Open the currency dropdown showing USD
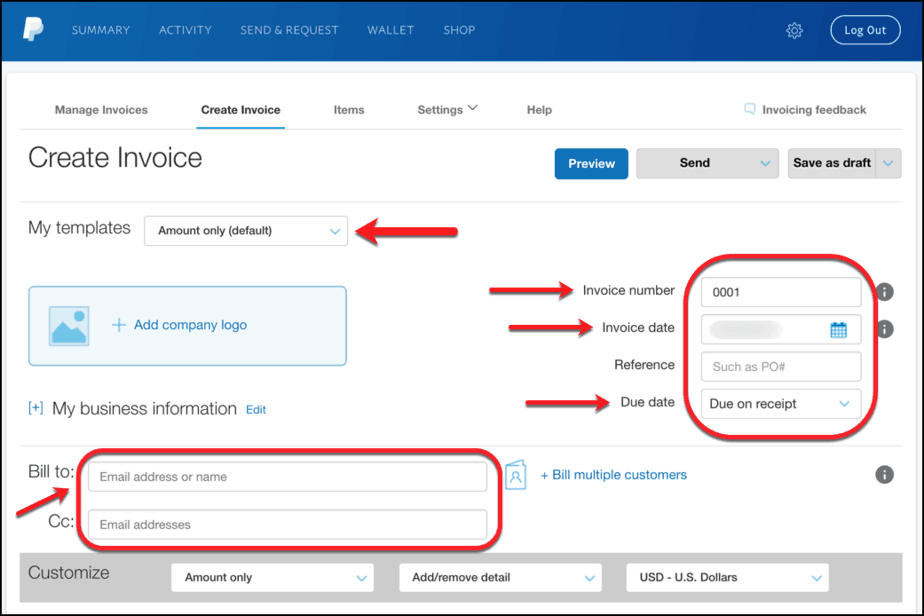 point(726,577)
